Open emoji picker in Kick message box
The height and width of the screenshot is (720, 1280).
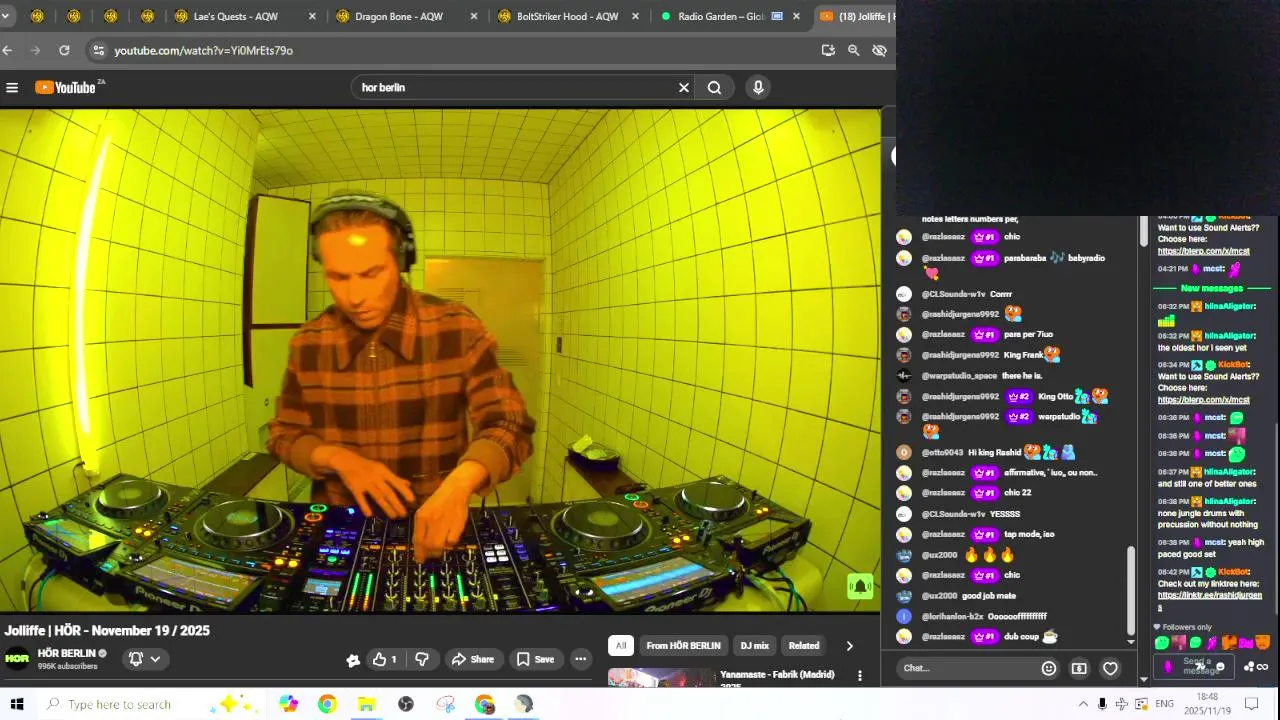pos(1220,667)
